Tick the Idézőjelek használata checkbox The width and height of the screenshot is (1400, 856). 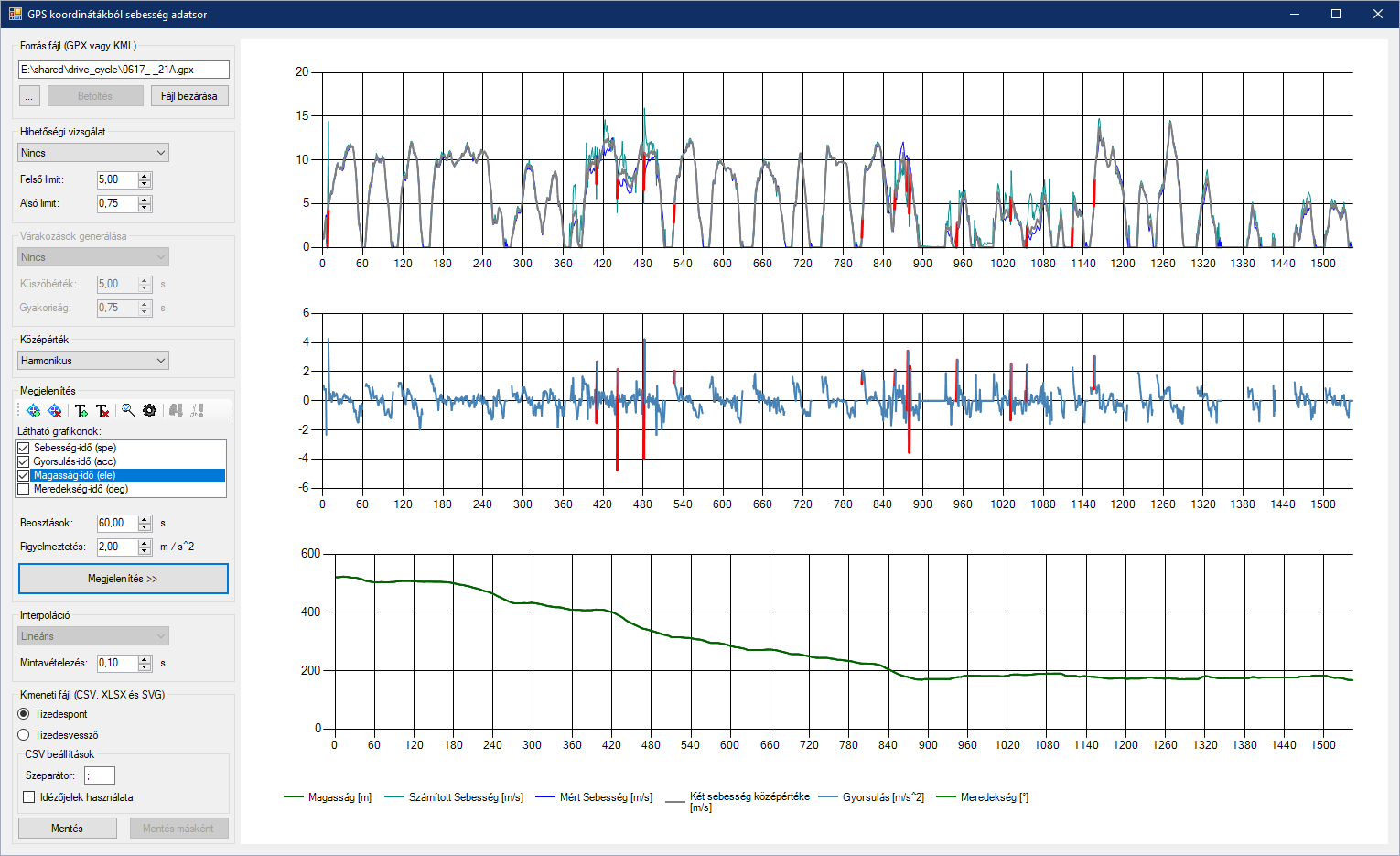point(29,797)
